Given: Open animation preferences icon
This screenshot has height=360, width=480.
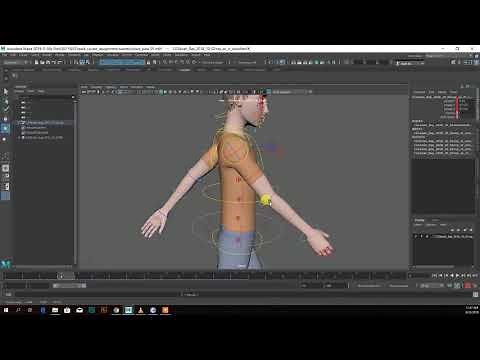Looking at the screenshot, I should coord(475,286).
